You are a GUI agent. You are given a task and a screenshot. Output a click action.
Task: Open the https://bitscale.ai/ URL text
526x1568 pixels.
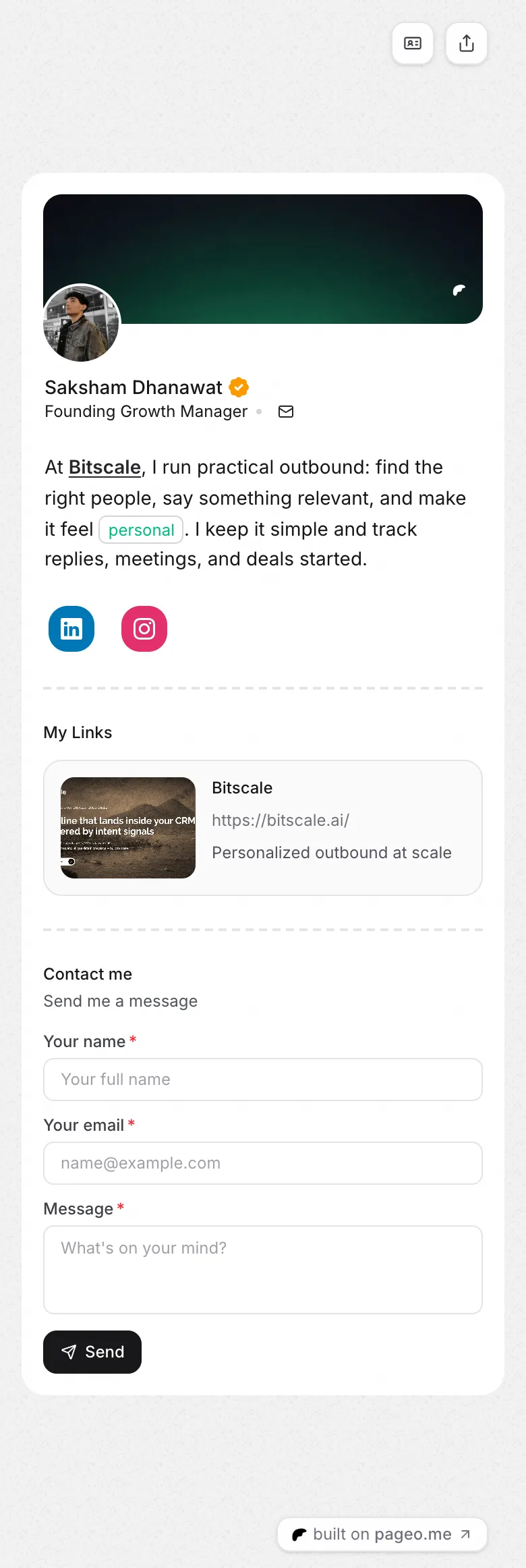[x=281, y=820]
